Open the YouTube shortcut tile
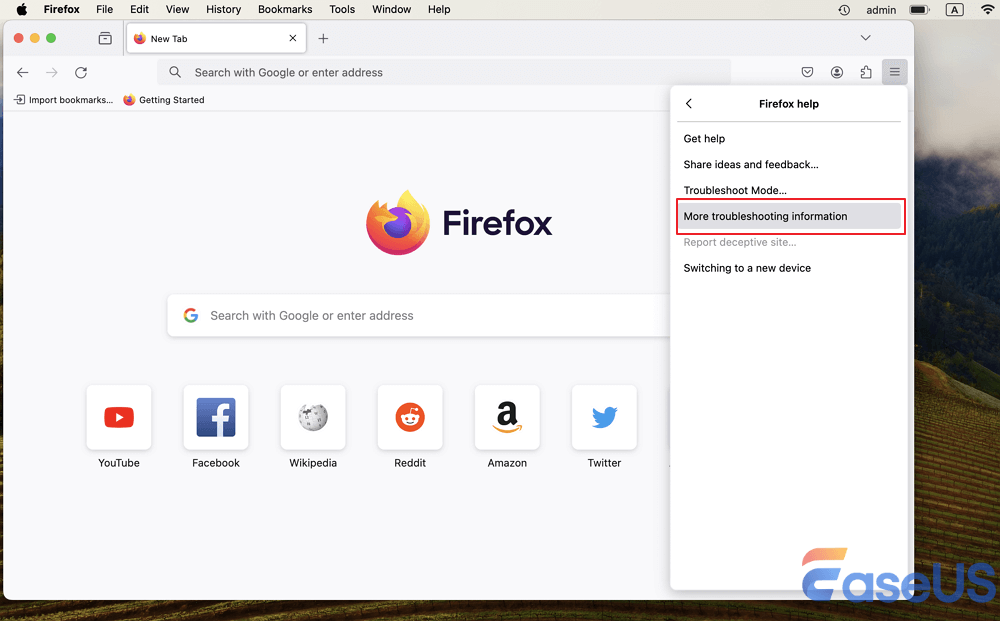1000x621 pixels. tap(118, 417)
